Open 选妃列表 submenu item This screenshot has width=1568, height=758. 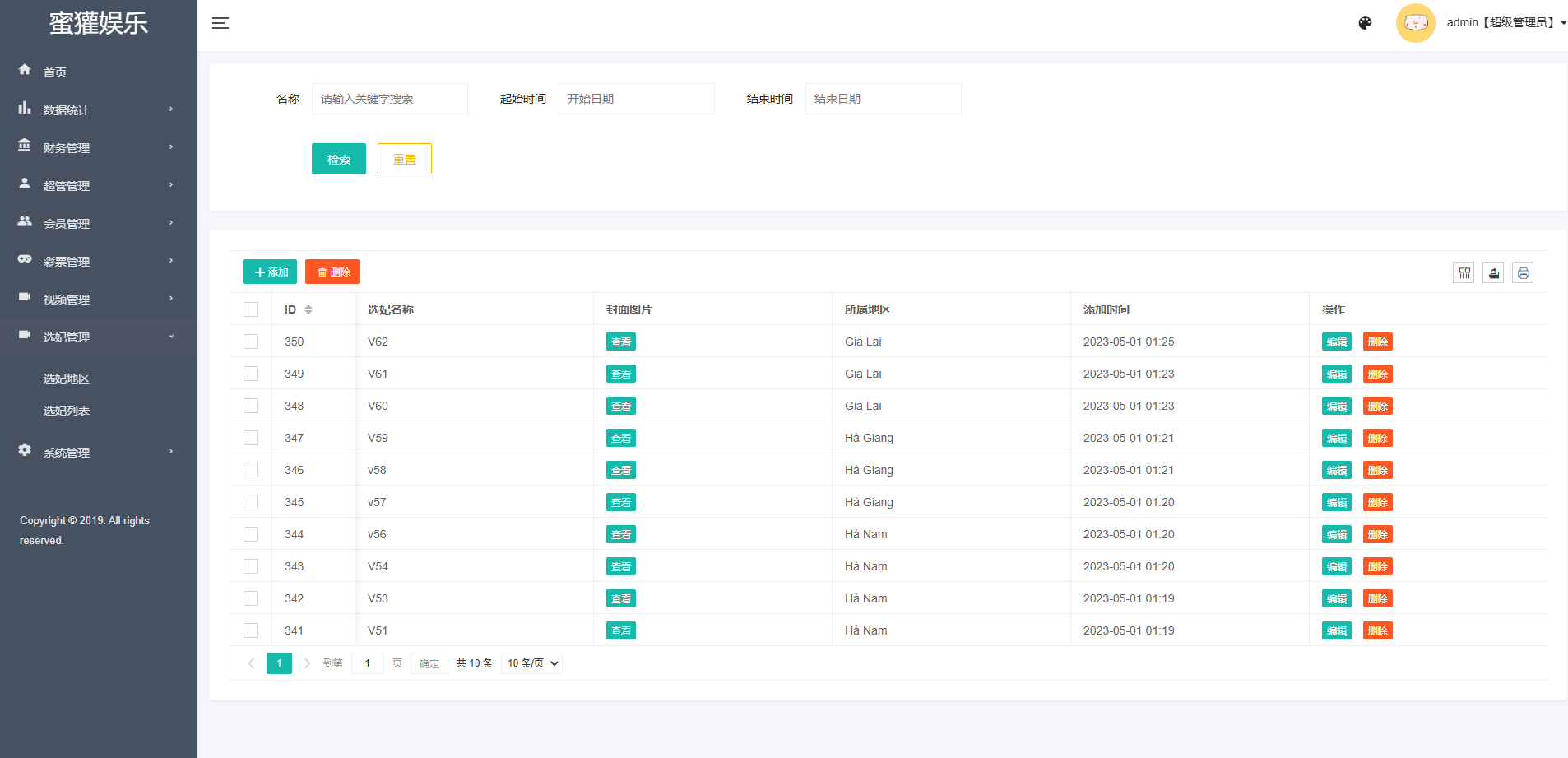pos(67,411)
